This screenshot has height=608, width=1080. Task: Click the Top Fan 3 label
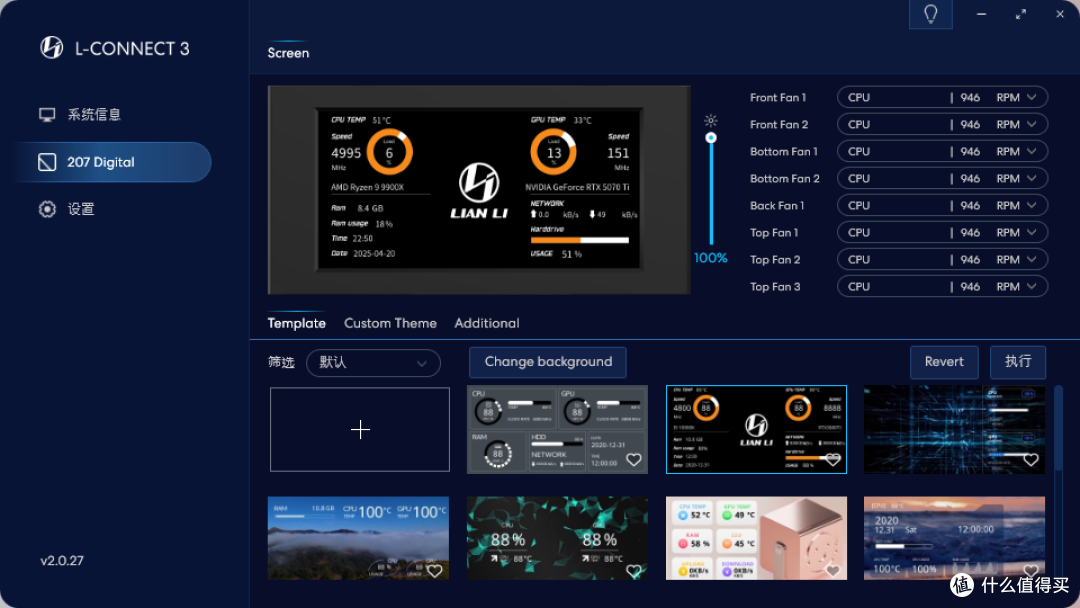coord(775,286)
